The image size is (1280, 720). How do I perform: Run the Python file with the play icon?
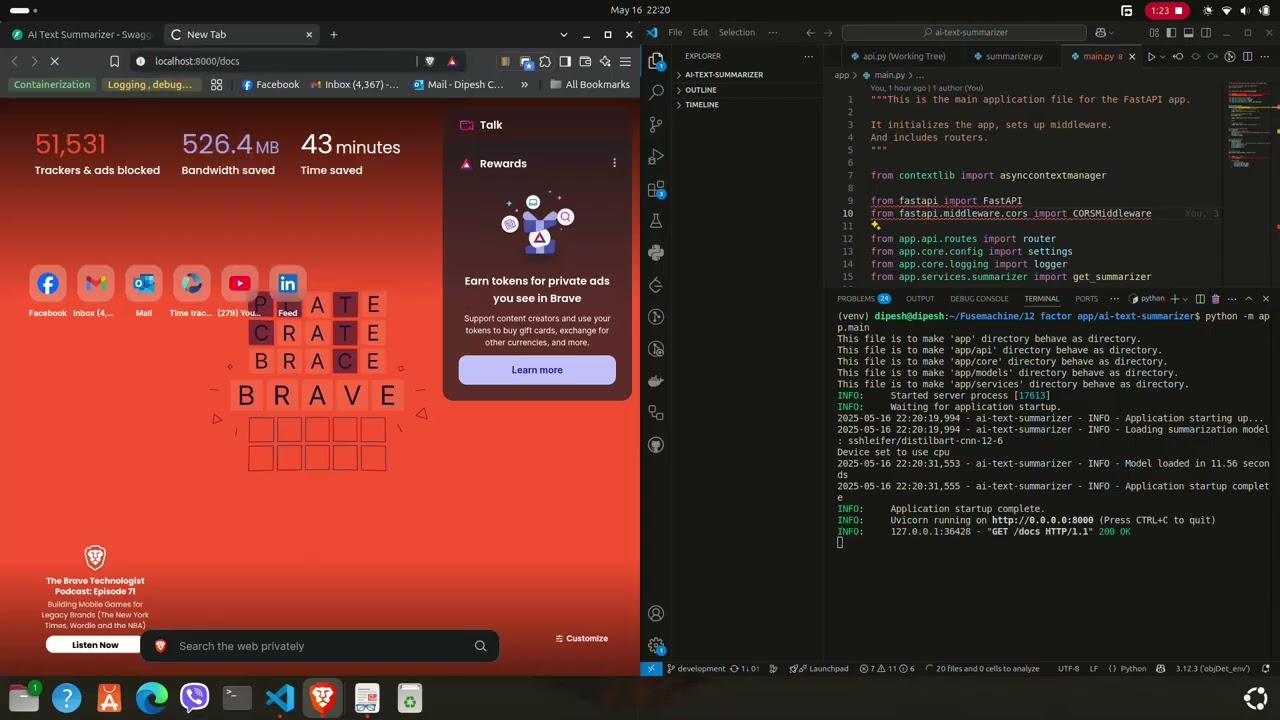tap(1150, 56)
